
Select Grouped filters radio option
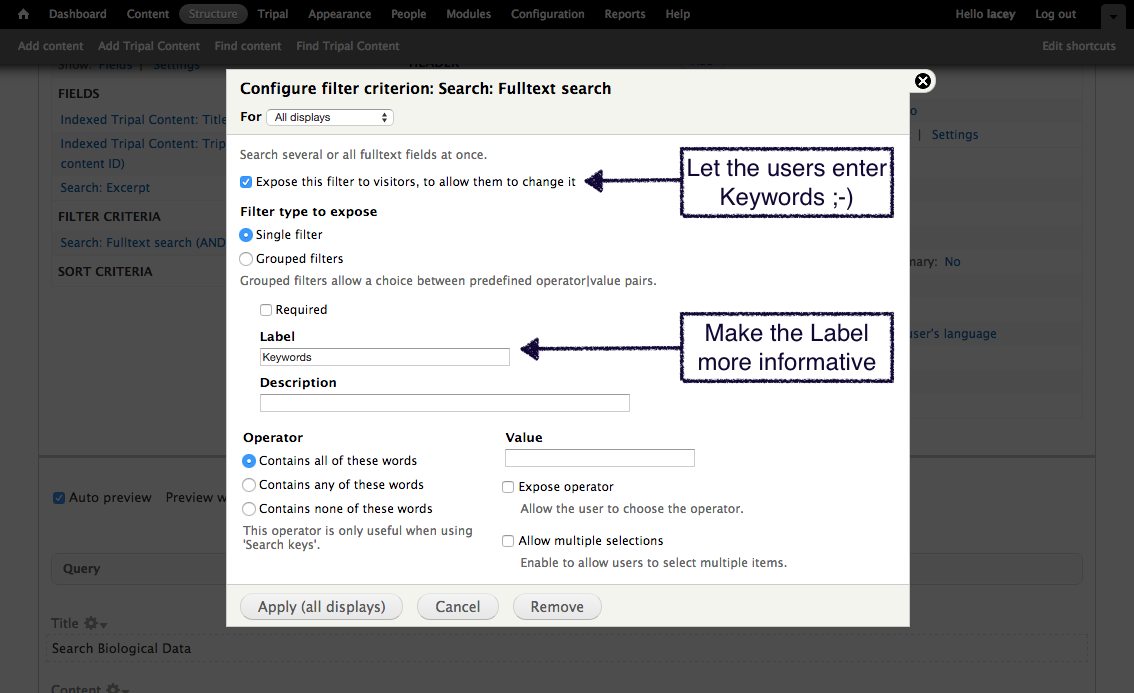click(247, 259)
